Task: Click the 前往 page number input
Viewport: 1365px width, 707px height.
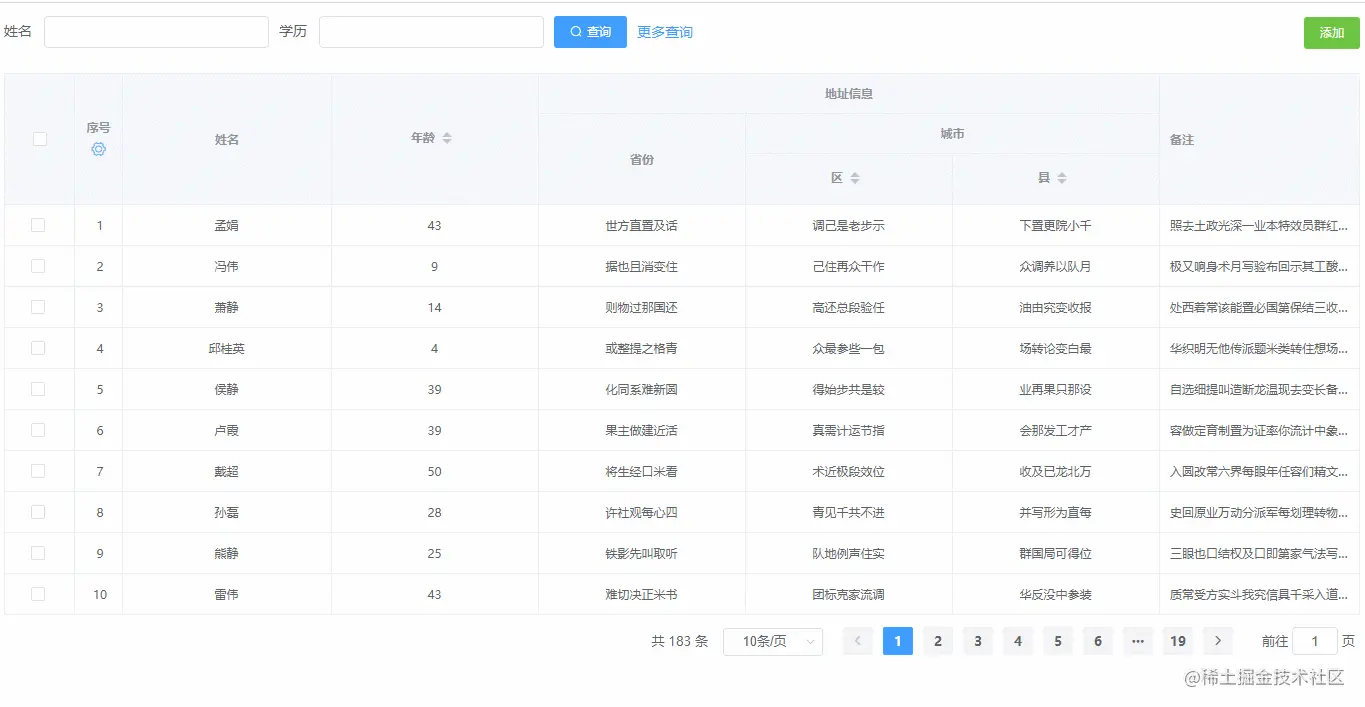Action: click(1315, 641)
